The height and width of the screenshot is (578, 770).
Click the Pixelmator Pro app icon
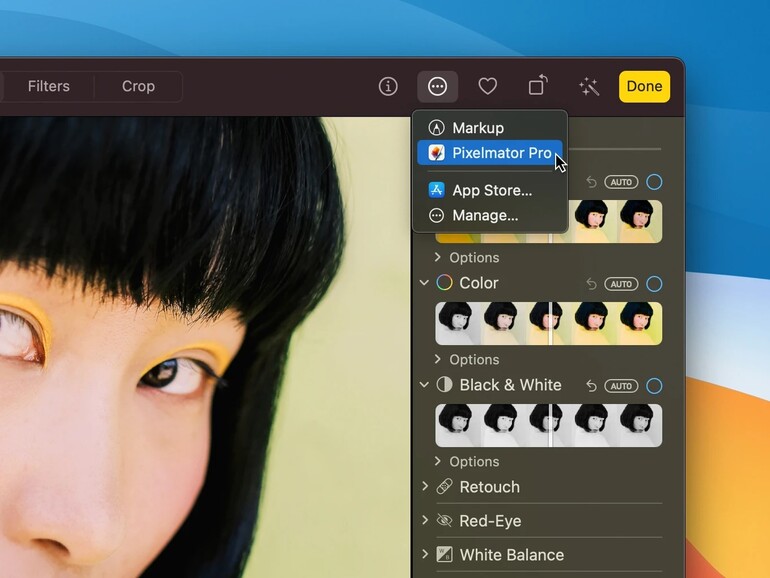pyautogui.click(x=436, y=153)
